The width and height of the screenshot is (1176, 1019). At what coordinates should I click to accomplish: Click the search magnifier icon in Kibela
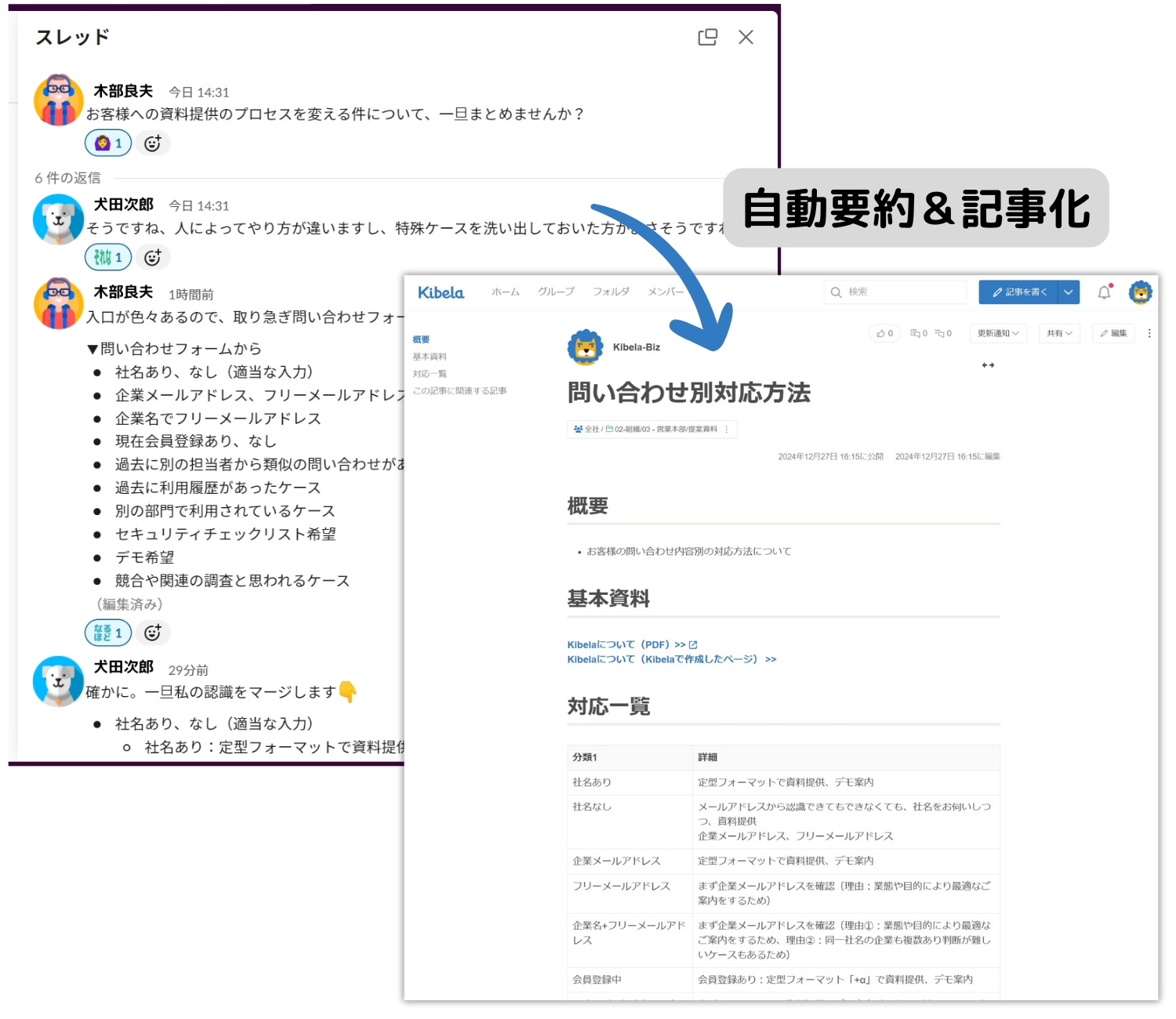click(x=837, y=292)
